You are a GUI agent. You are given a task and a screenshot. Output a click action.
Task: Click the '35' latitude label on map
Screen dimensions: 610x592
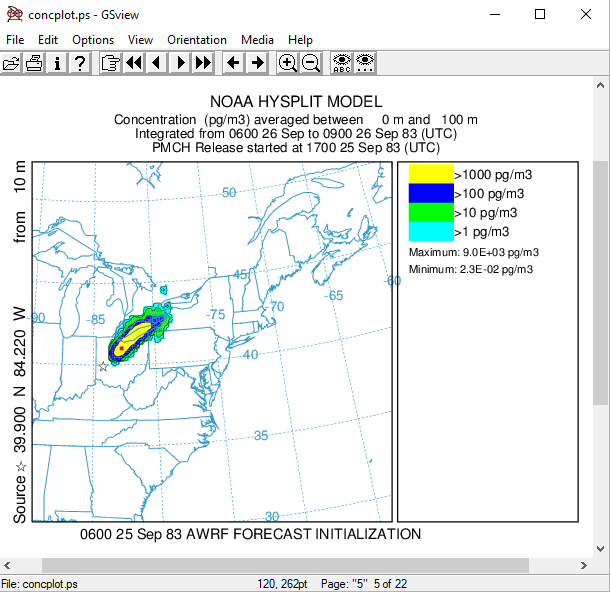tap(261, 435)
